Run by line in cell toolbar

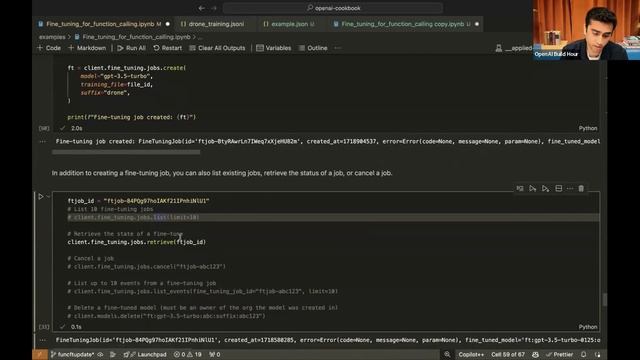(x=520, y=189)
